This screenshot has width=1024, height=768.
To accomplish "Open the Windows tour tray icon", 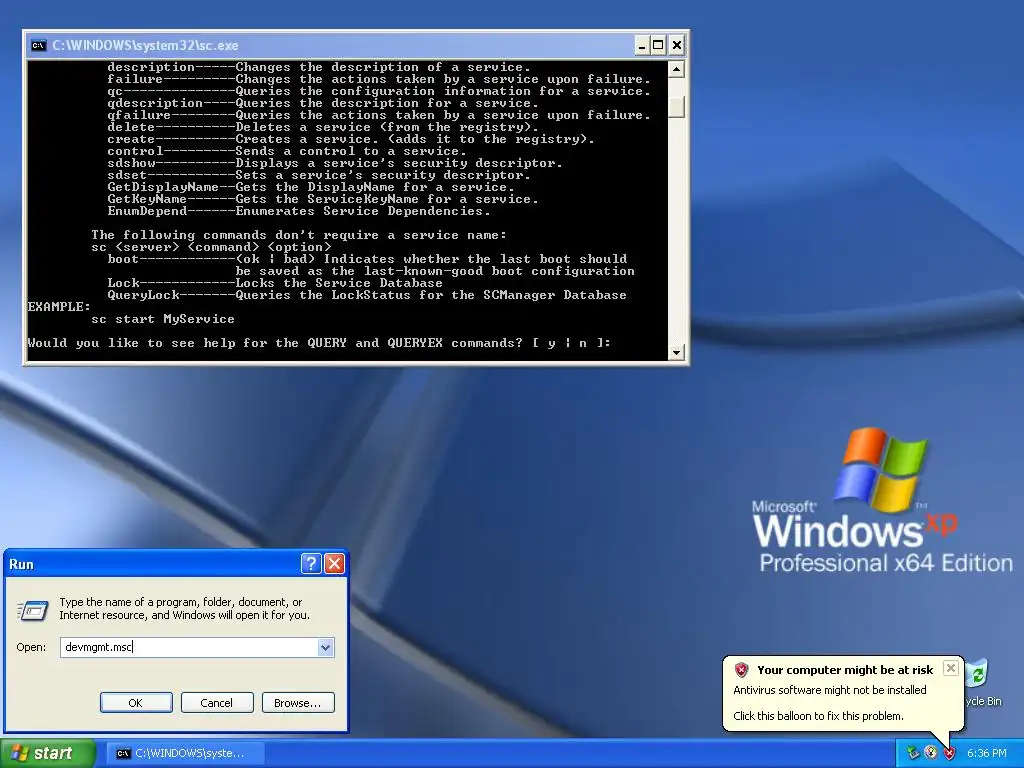I will coord(931,753).
